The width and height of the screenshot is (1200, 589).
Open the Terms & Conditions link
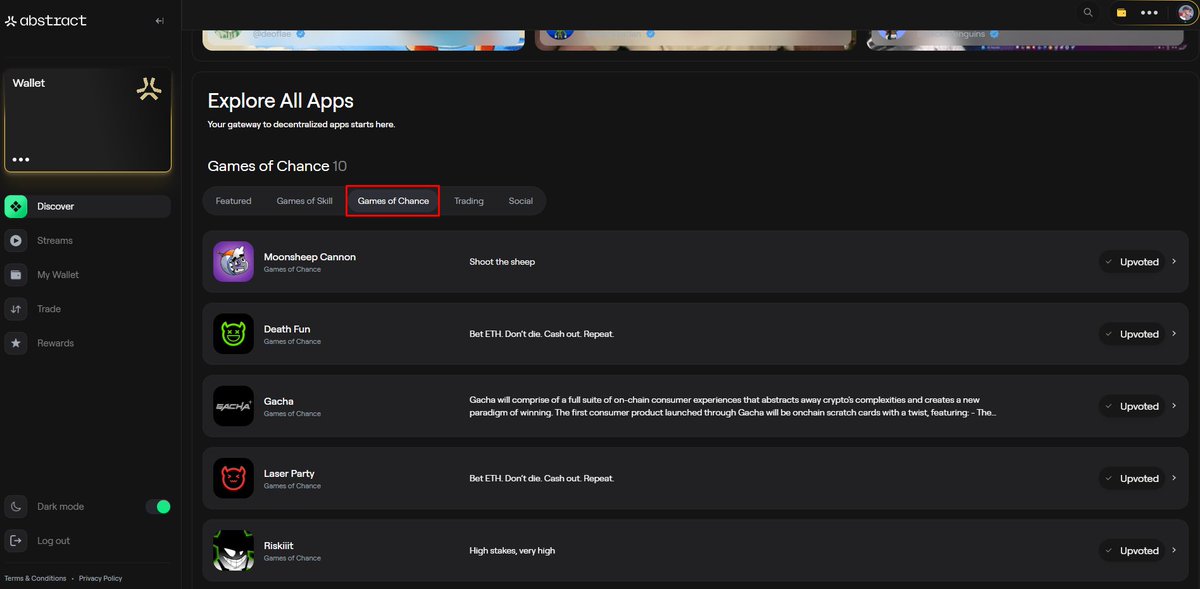click(x=35, y=578)
